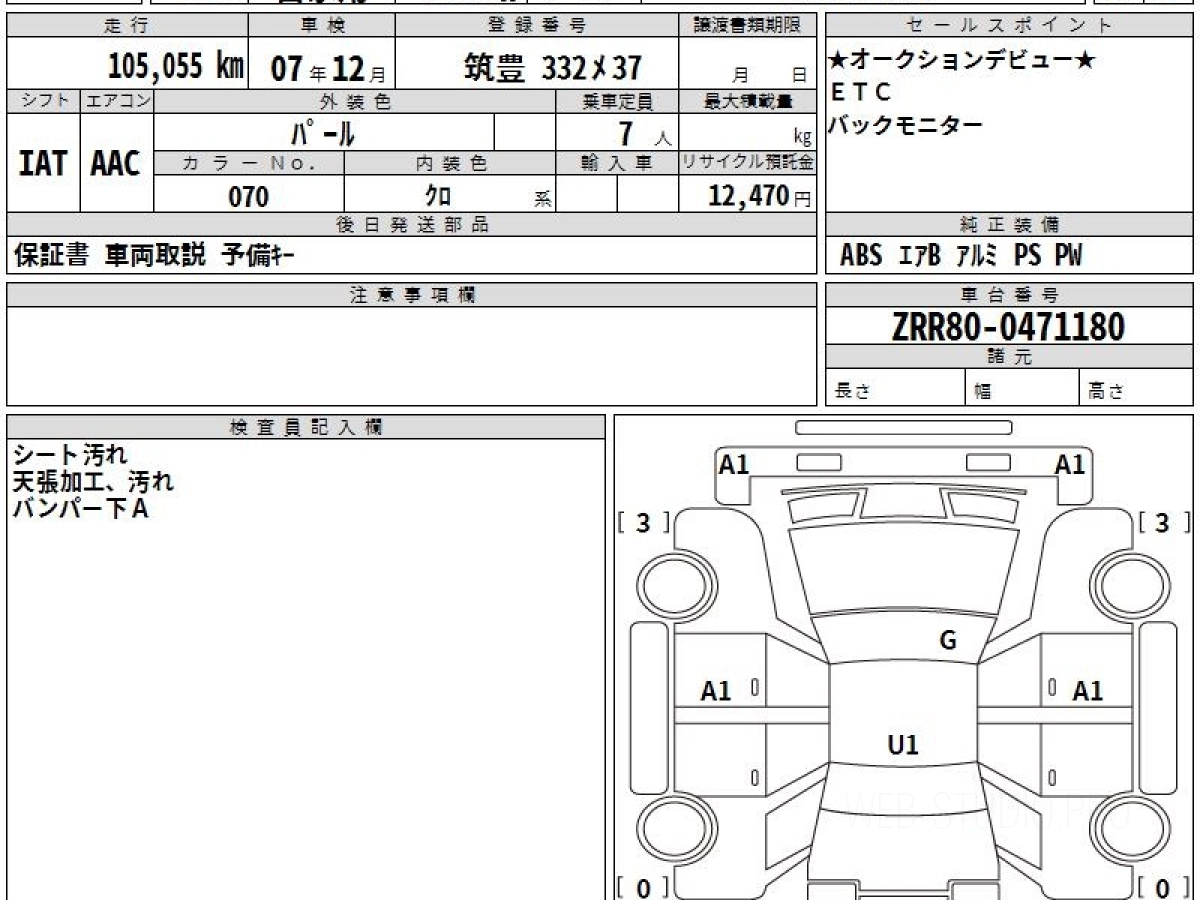Select the 走行 column header
Image resolution: width=1200 pixels, height=900 pixels.
click(x=127, y=26)
